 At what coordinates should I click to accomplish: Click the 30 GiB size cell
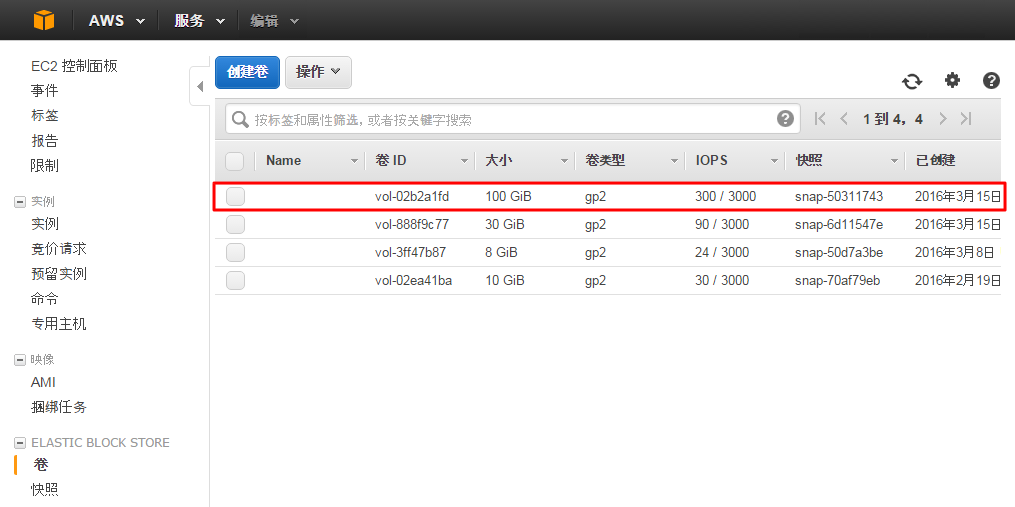(505, 225)
